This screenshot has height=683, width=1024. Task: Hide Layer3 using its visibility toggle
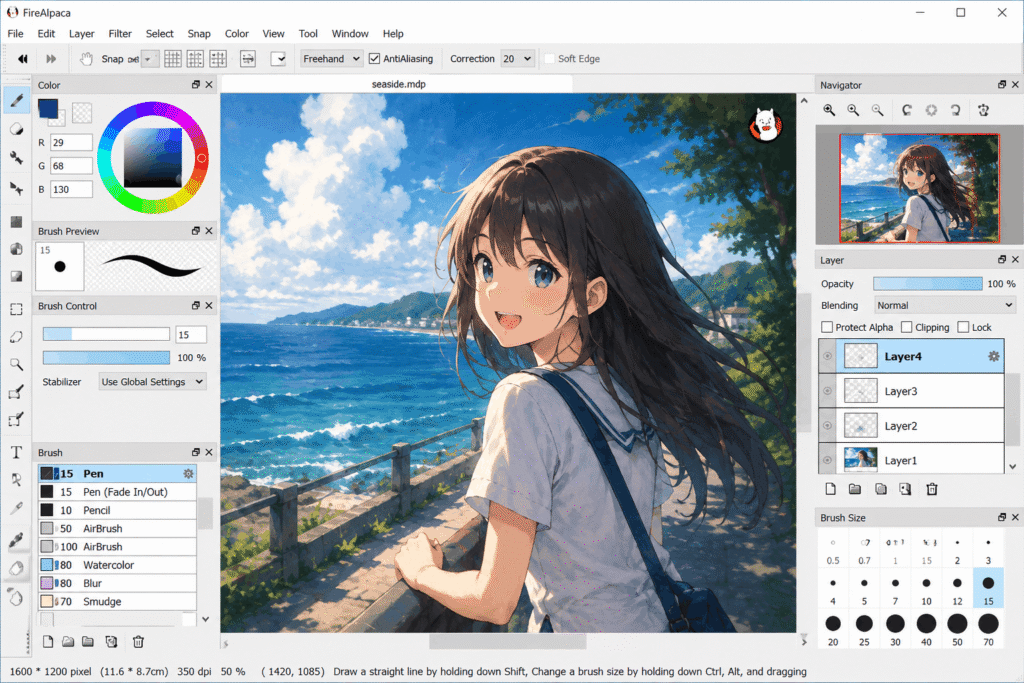tap(827, 391)
